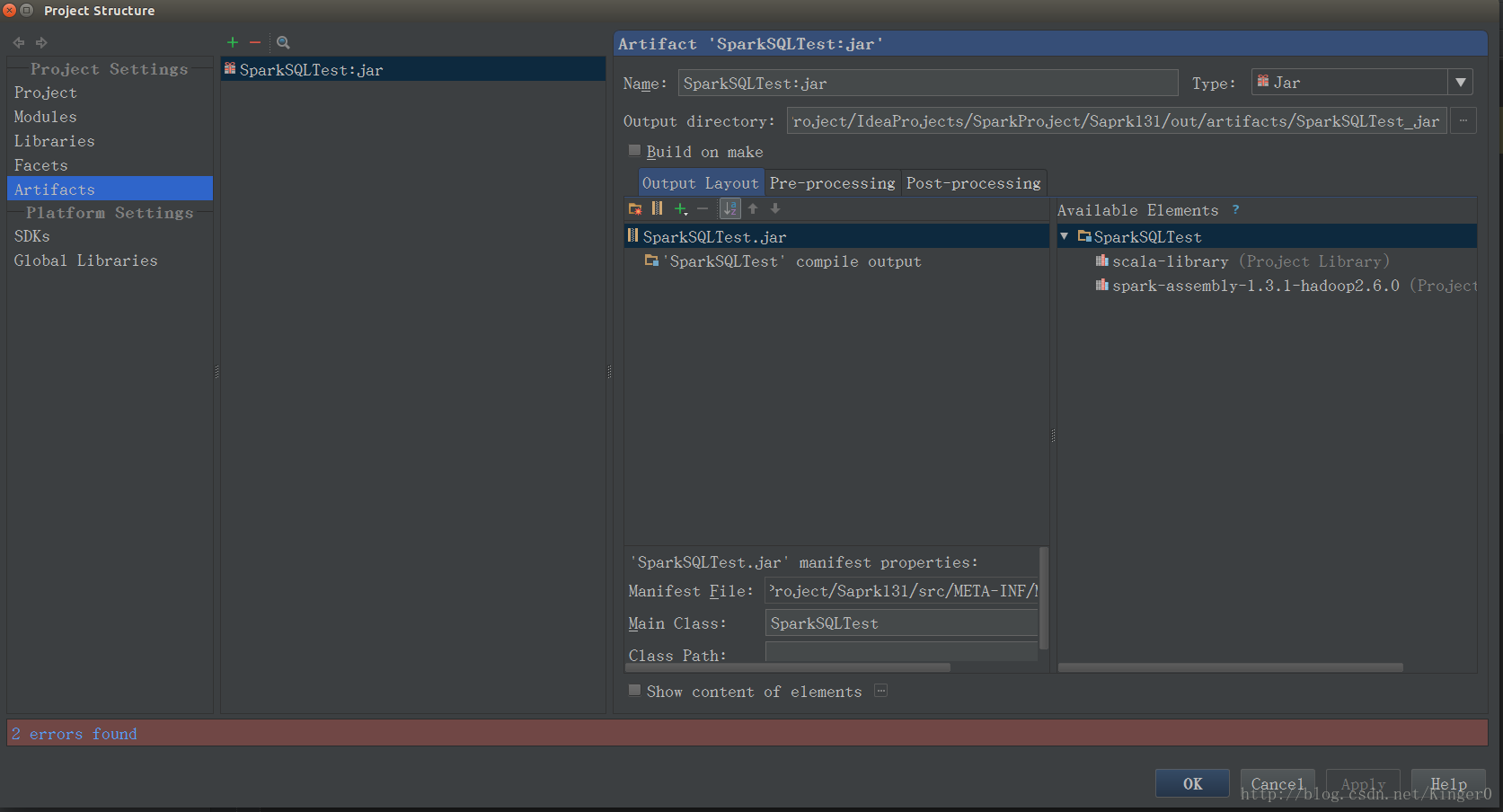Image resolution: width=1503 pixels, height=812 pixels.
Task: Click the 2 errors found link
Action: point(75,734)
